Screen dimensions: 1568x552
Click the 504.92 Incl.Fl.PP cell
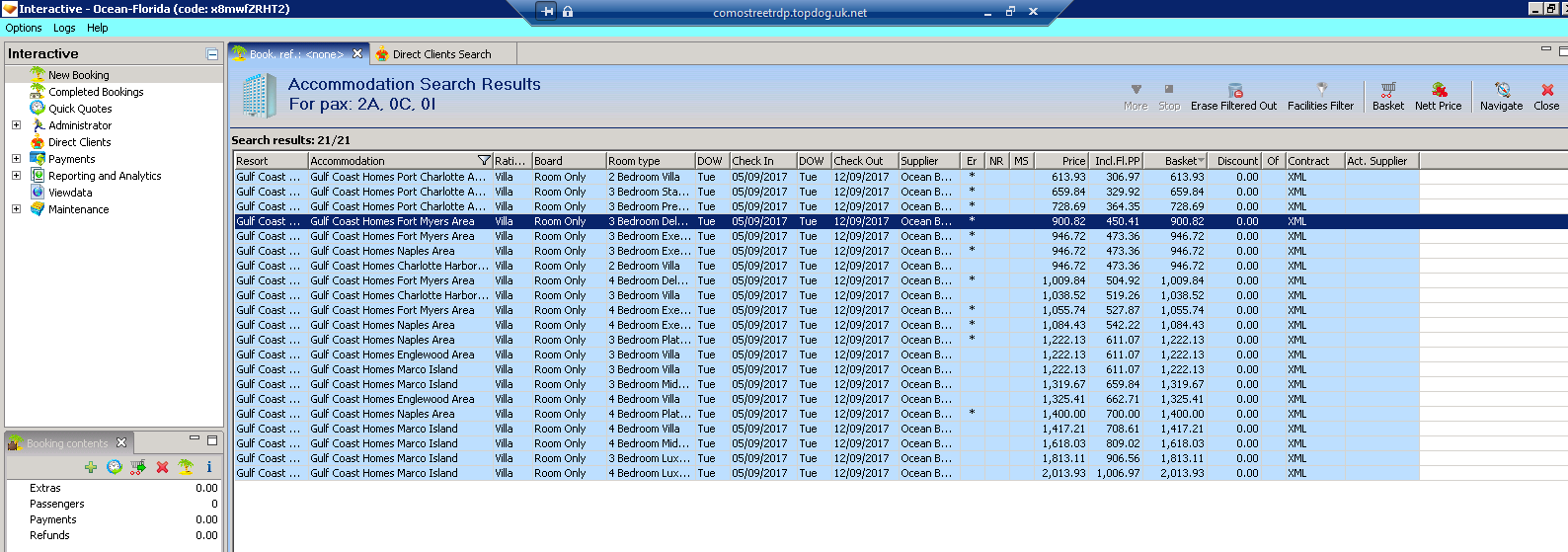point(1116,280)
